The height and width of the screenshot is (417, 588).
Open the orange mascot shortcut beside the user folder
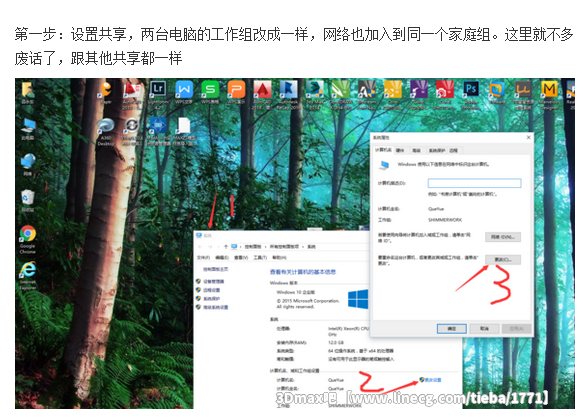106,92
